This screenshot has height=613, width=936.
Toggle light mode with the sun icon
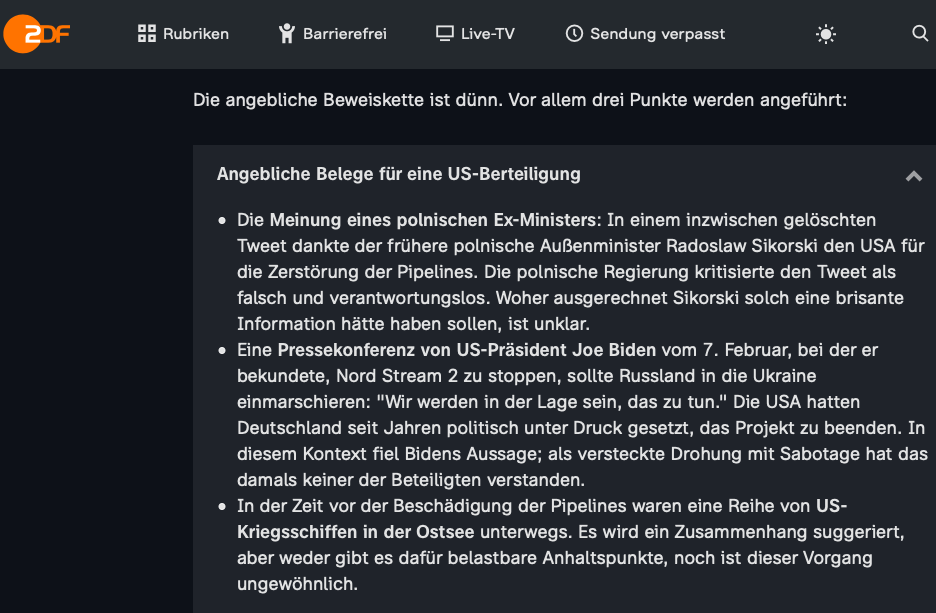[826, 34]
